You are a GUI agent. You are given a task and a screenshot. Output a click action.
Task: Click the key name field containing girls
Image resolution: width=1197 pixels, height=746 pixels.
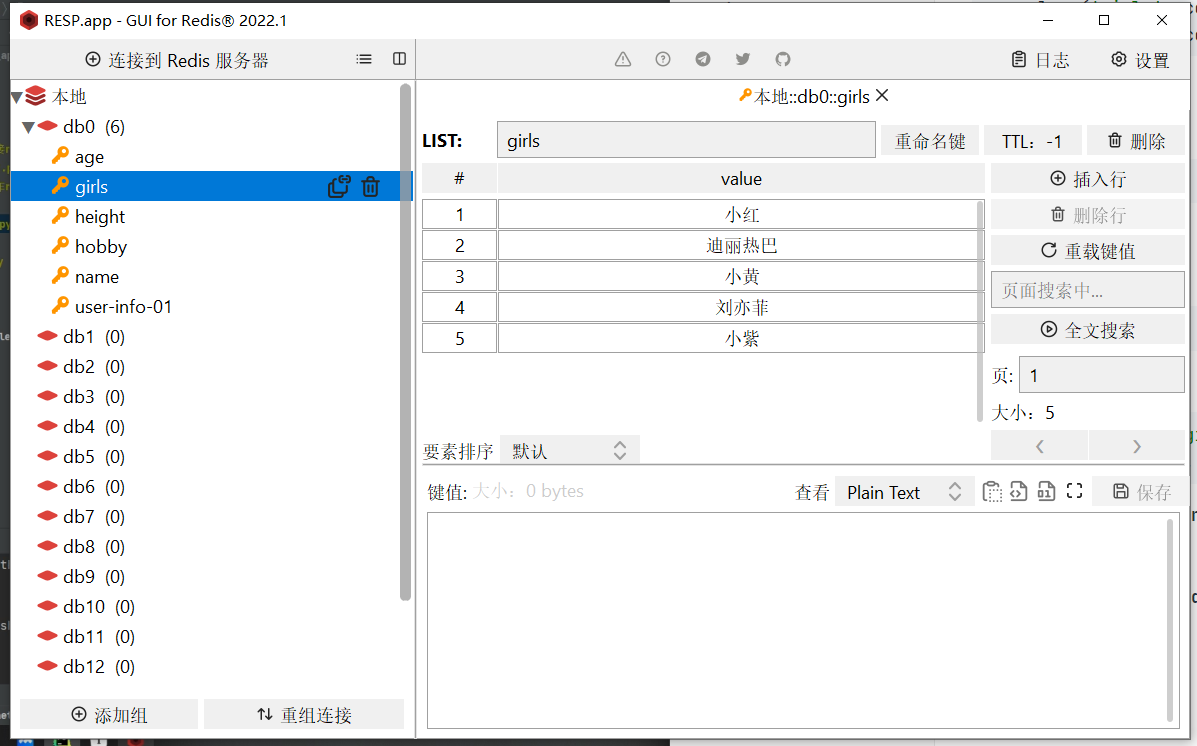click(x=686, y=140)
